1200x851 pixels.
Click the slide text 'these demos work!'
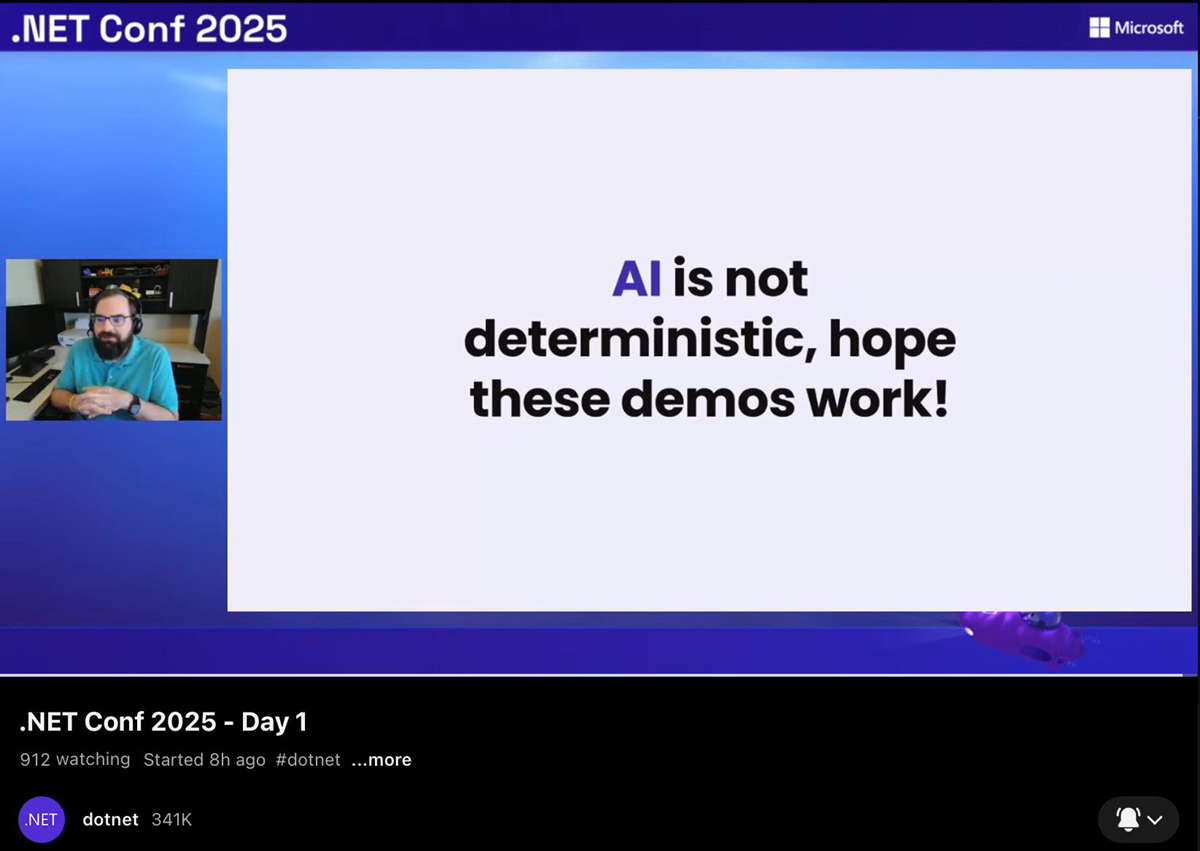point(709,399)
